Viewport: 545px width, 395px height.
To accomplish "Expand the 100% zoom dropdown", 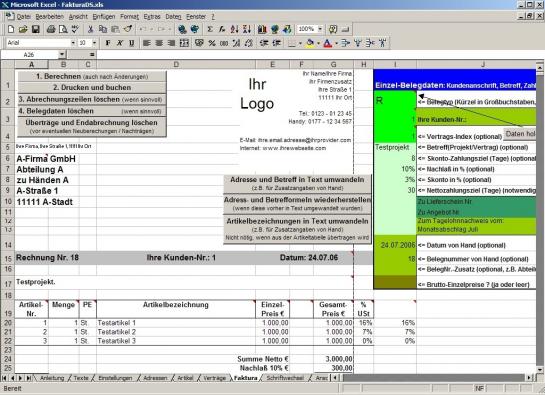I will click(320, 29).
